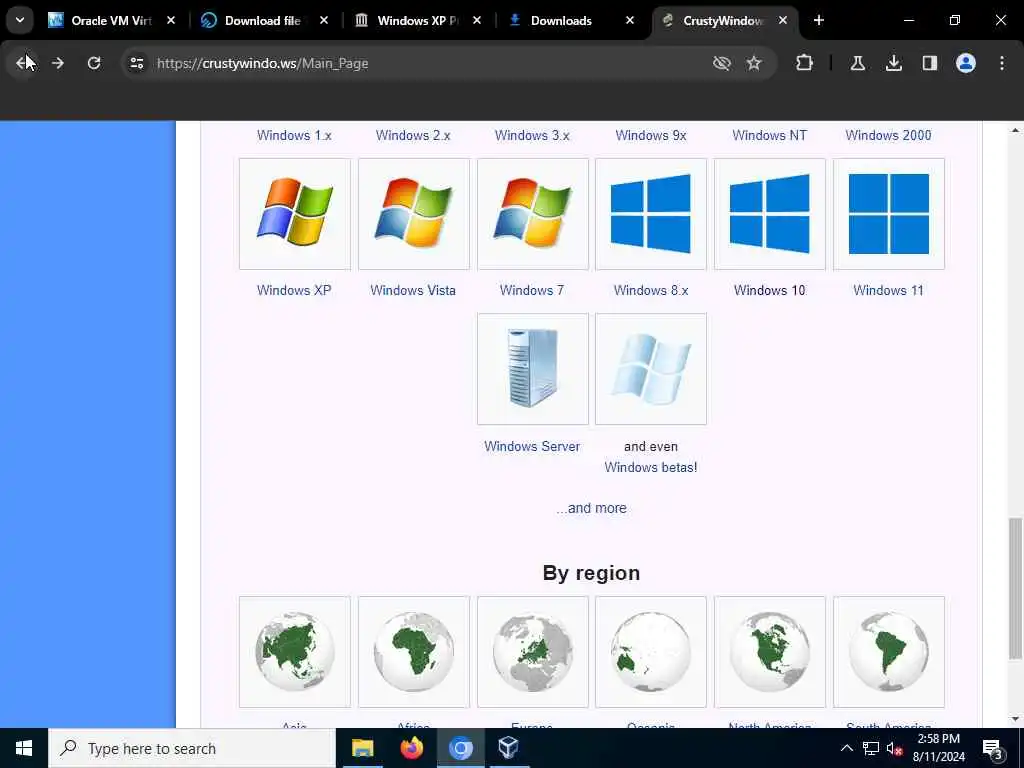Click the Windows 11 logo thumbnail
Screen dimensions: 1024x768
(x=888, y=214)
